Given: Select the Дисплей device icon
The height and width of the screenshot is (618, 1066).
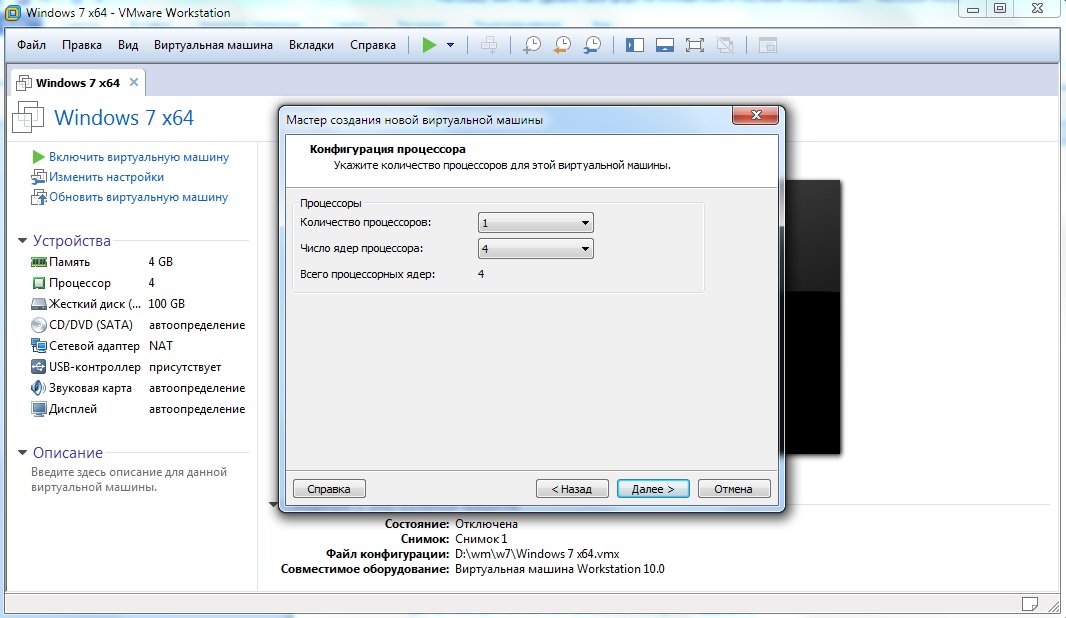Looking at the screenshot, I should (39, 409).
